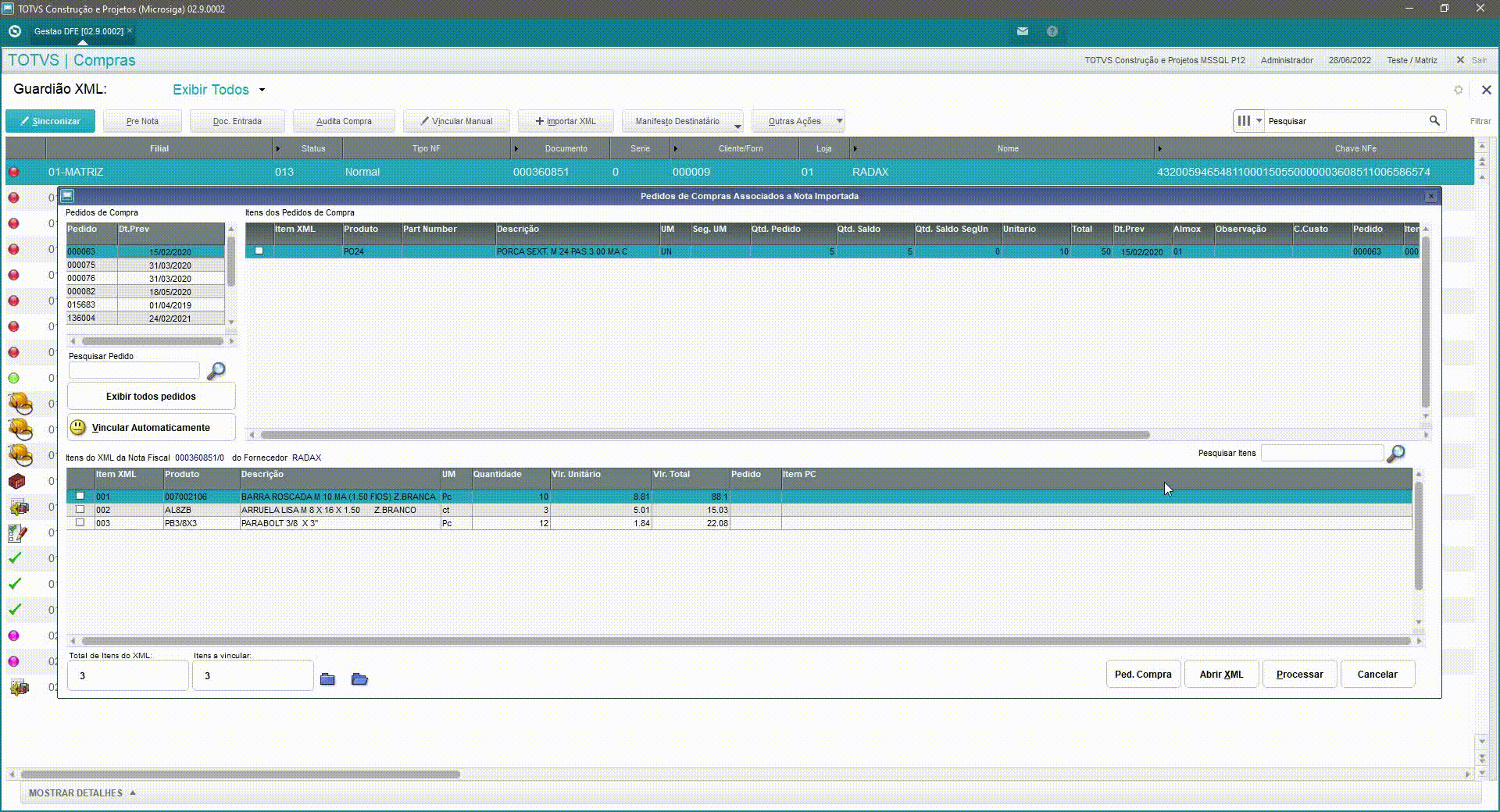Click the magnifier beside Pesquisar Pedido

(x=216, y=371)
